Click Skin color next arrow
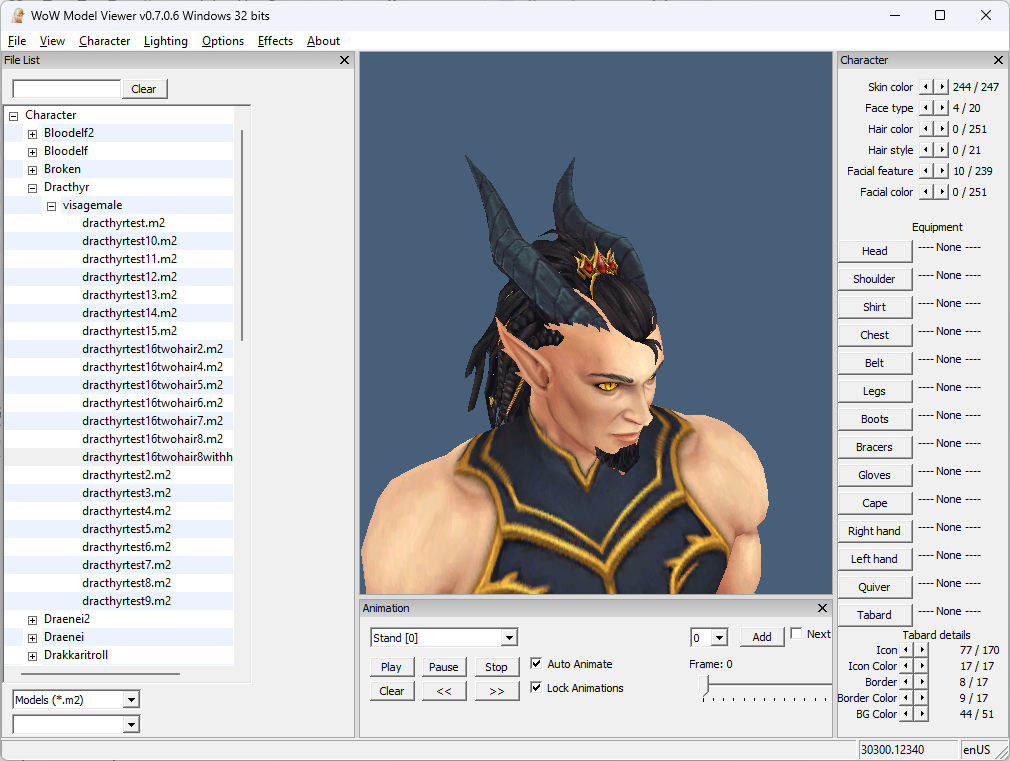 [941, 86]
